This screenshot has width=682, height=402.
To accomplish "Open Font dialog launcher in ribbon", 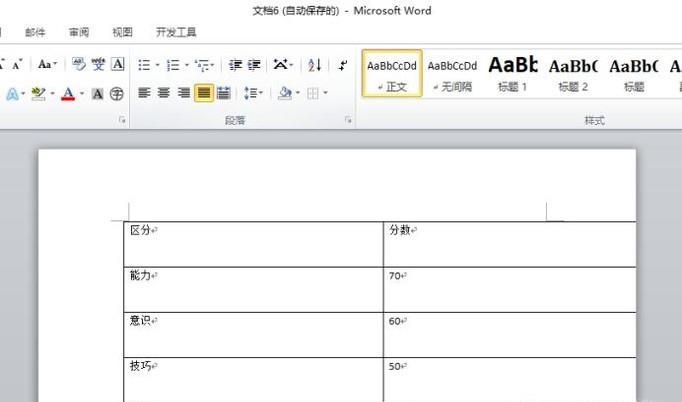I will pos(122,120).
